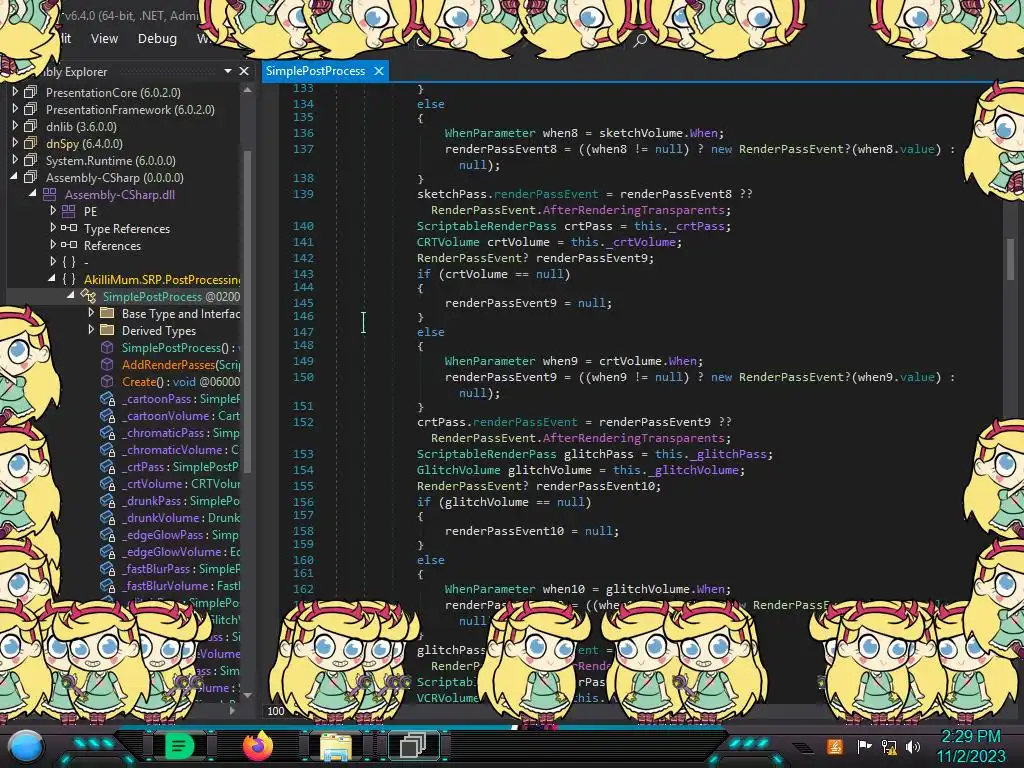Click the WhenParameter type on line 149
Viewport: 1024px width, 768px height.
point(490,360)
